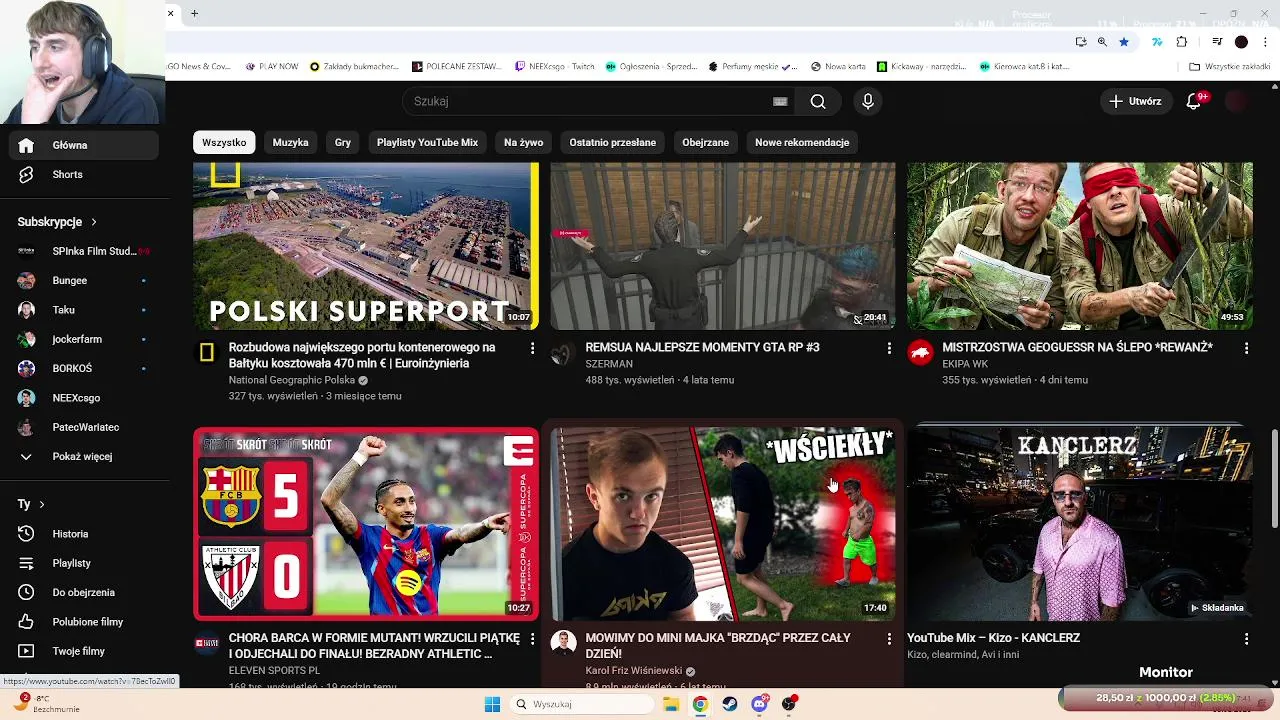This screenshot has width=1280, height=720.
Task: Open the NEEXcsgo Twitch bookmark
Action: pos(555,67)
